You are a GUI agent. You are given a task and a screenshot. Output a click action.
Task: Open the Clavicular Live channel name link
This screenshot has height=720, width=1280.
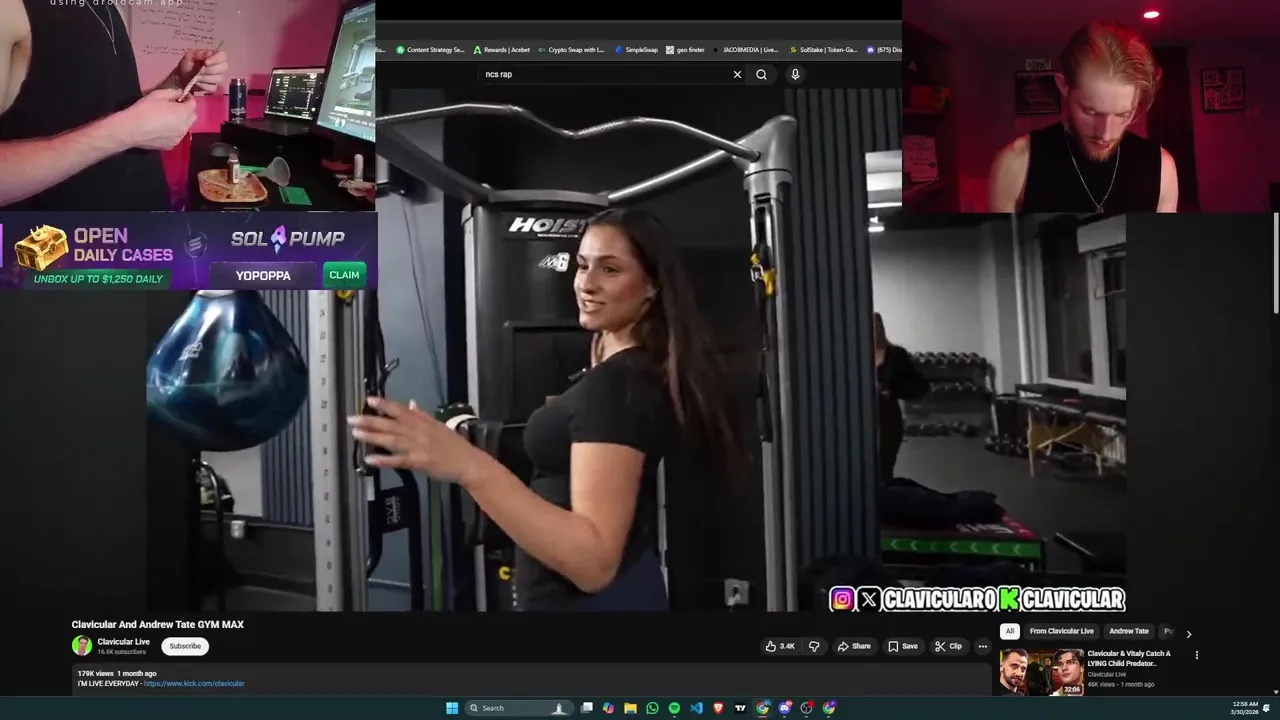[123, 642]
